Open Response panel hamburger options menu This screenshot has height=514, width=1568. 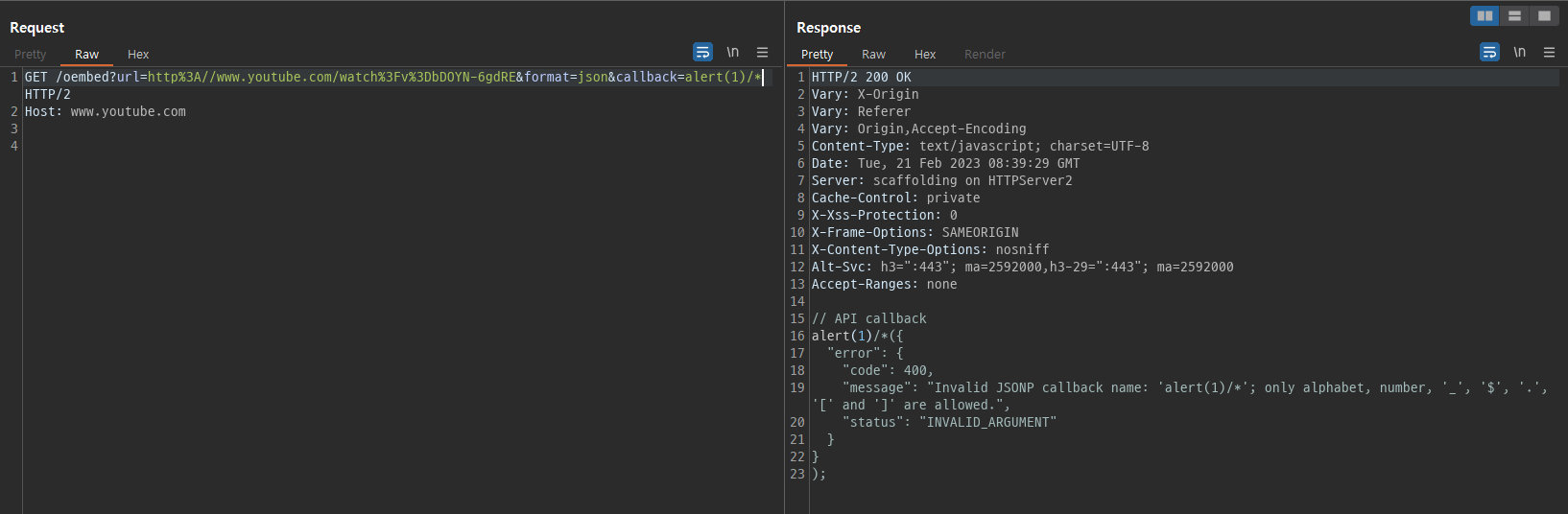pyautogui.click(x=1549, y=52)
